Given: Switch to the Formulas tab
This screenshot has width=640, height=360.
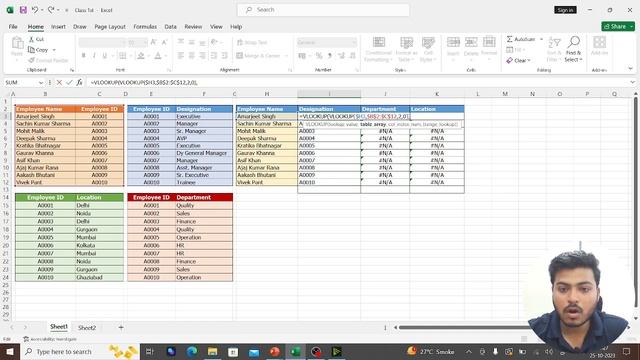Looking at the screenshot, I should 145,27.
